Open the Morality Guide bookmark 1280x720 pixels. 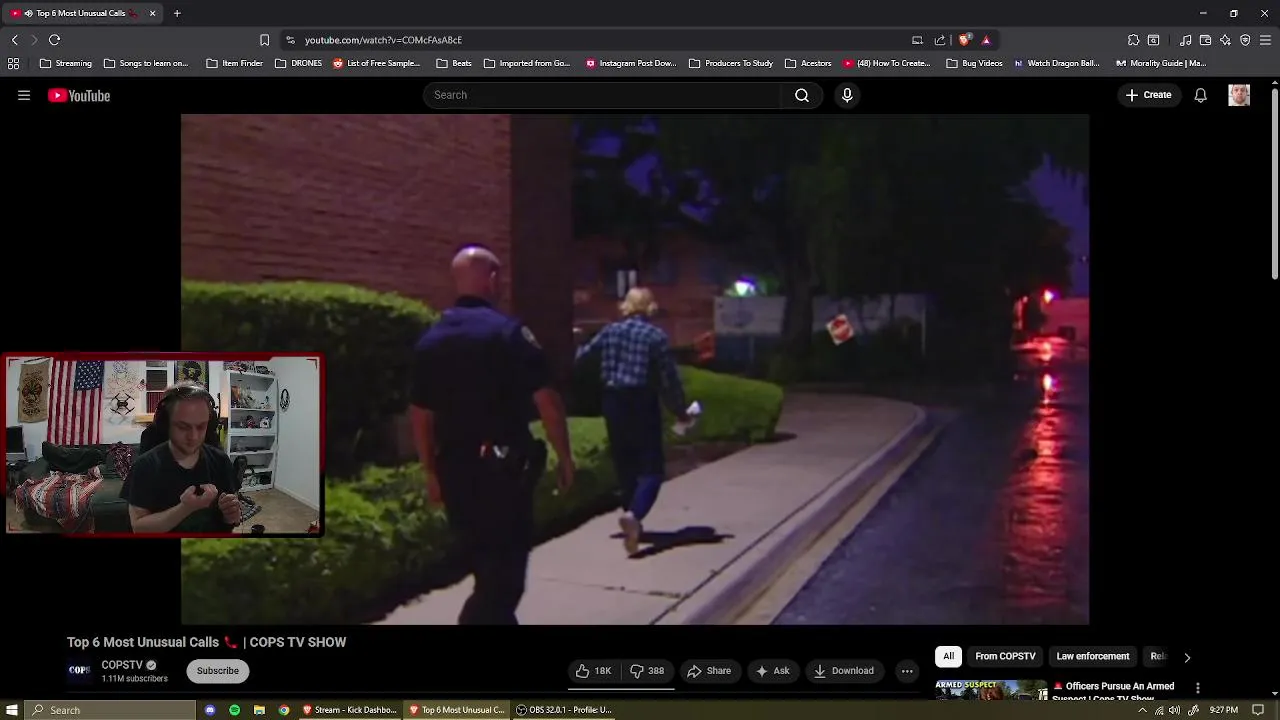pos(1161,63)
